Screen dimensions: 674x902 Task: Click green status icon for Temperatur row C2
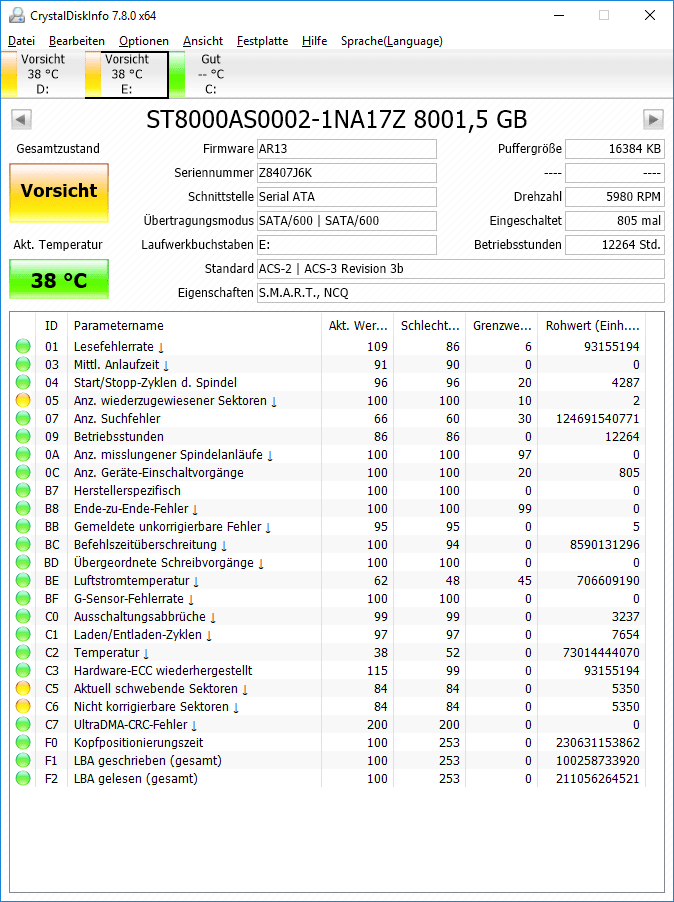pyautogui.click(x=23, y=652)
